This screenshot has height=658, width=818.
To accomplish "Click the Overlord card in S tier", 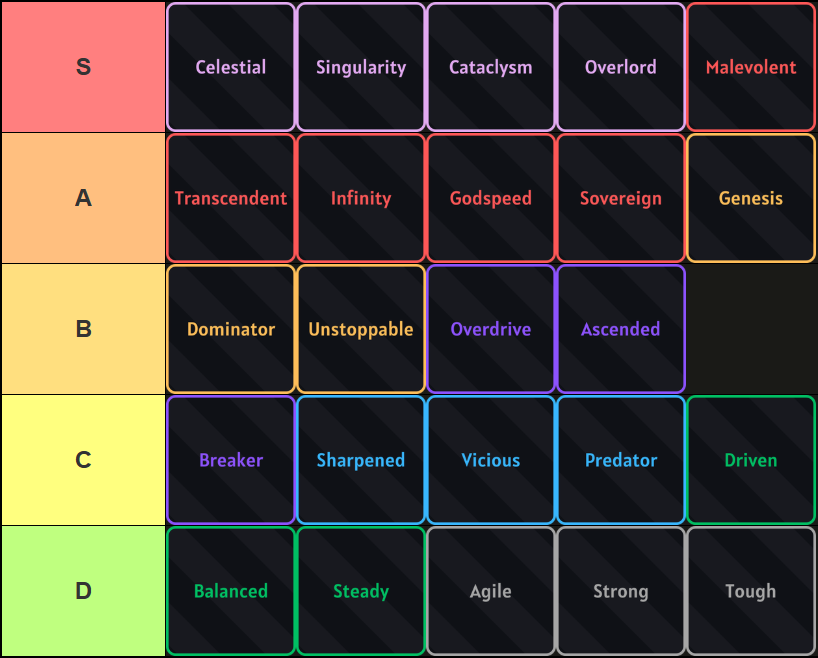I will click(620, 67).
